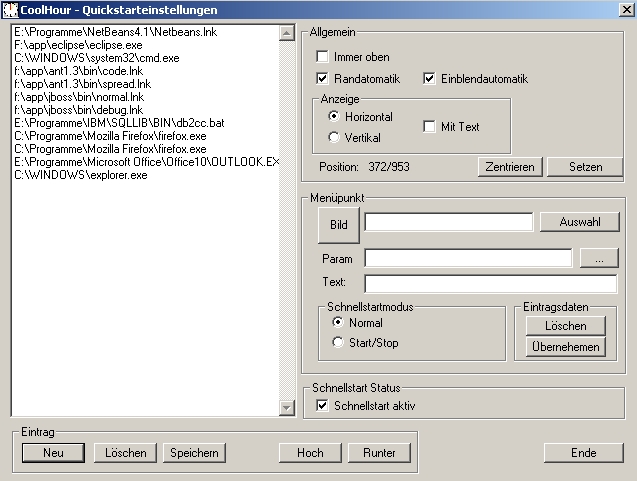Close the dialog with Ende
637x481 pixels.
click(x=583, y=453)
